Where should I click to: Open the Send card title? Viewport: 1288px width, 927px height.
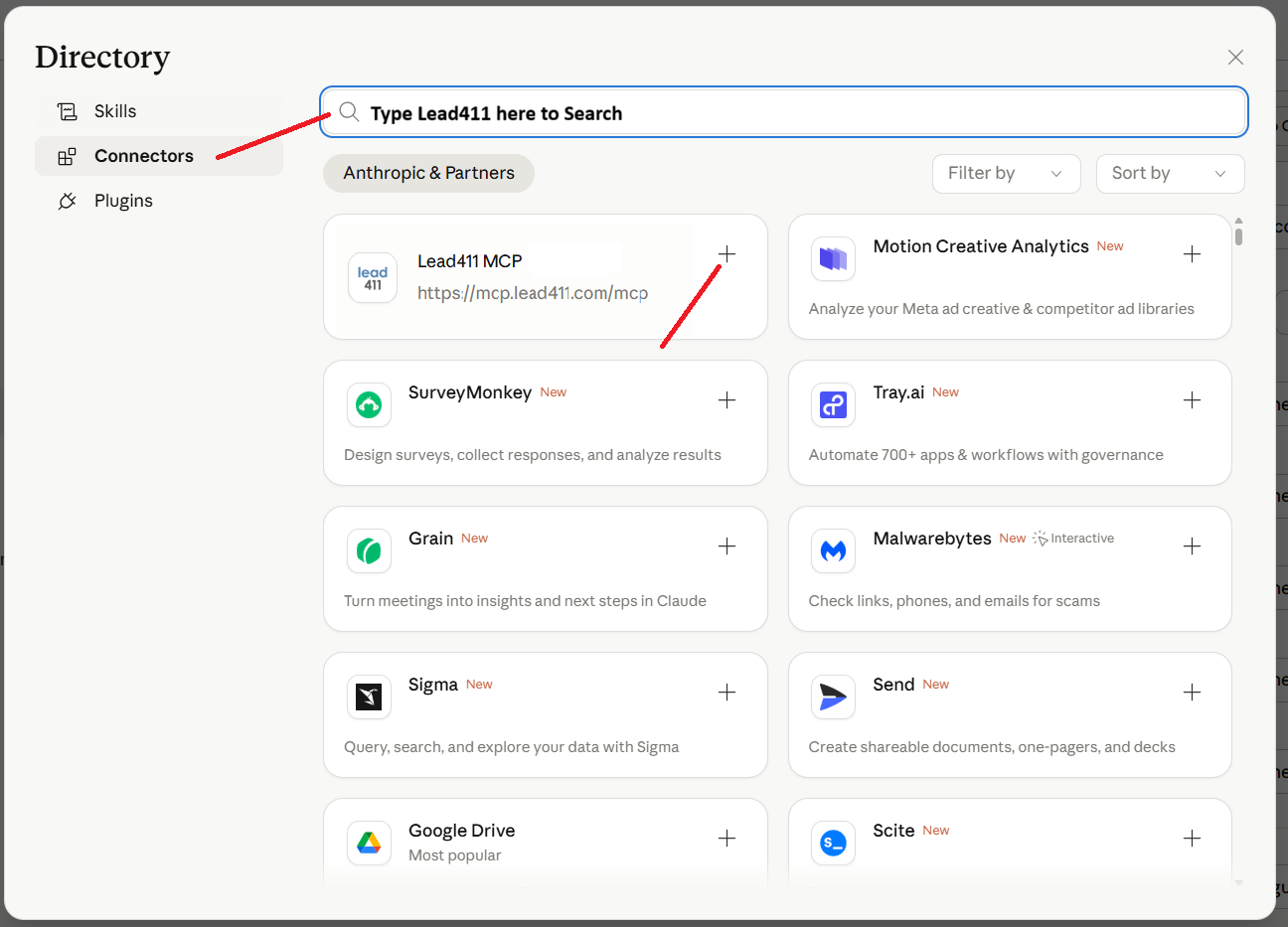click(x=893, y=685)
